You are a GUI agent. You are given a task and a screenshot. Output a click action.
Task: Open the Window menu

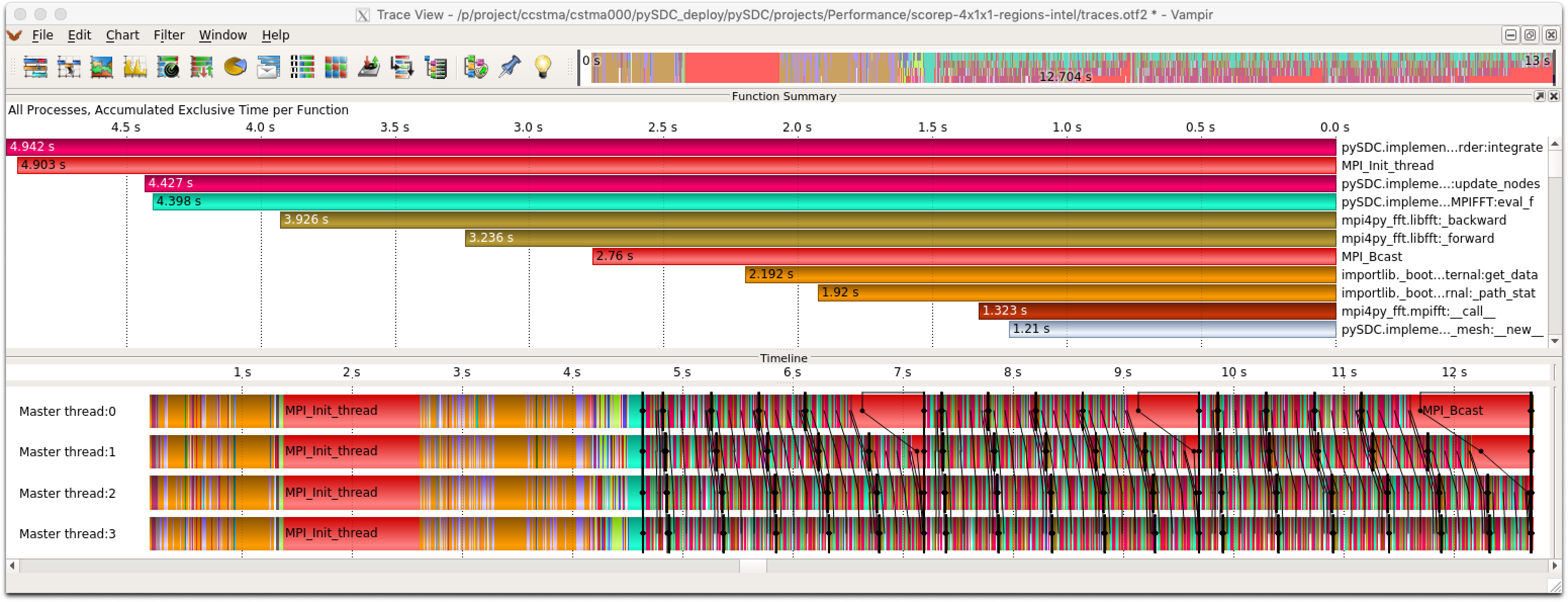coord(223,35)
